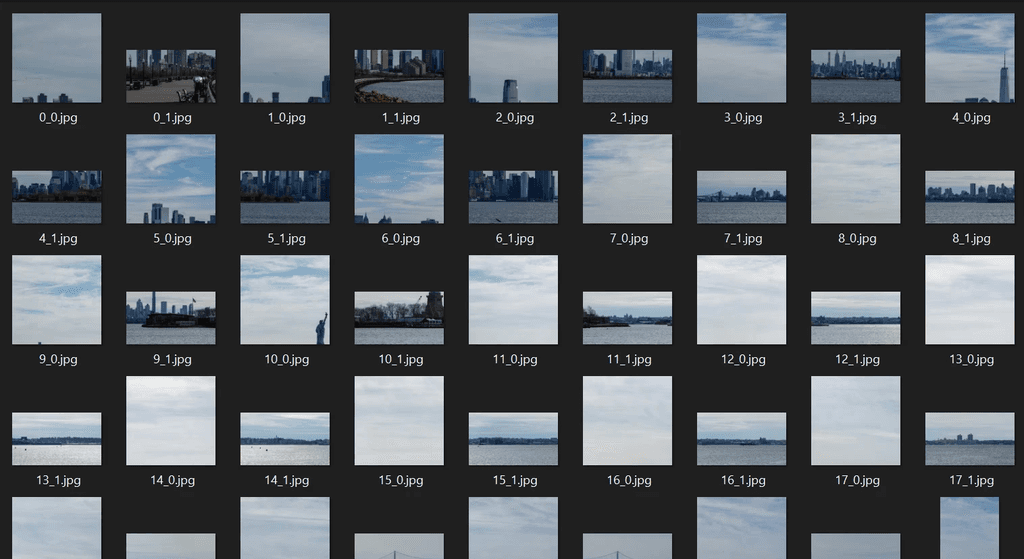Click the 13_1.jpg file name
Viewport: 1024px width, 559px height.
click(x=58, y=481)
